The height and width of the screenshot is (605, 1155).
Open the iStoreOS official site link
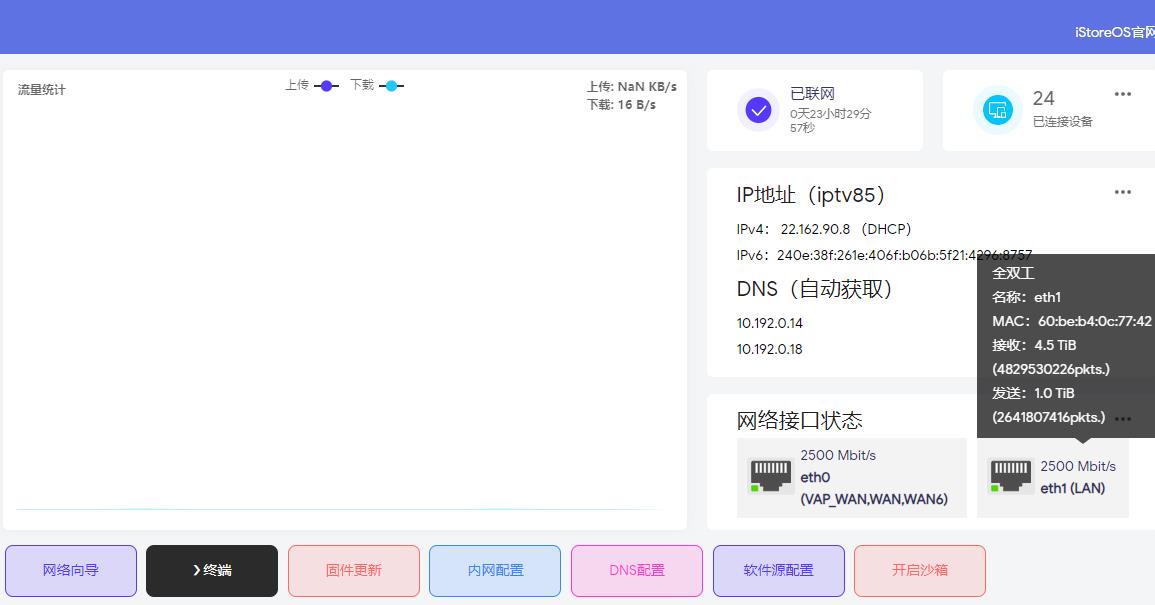pyautogui.click(x=1114, y=32)
